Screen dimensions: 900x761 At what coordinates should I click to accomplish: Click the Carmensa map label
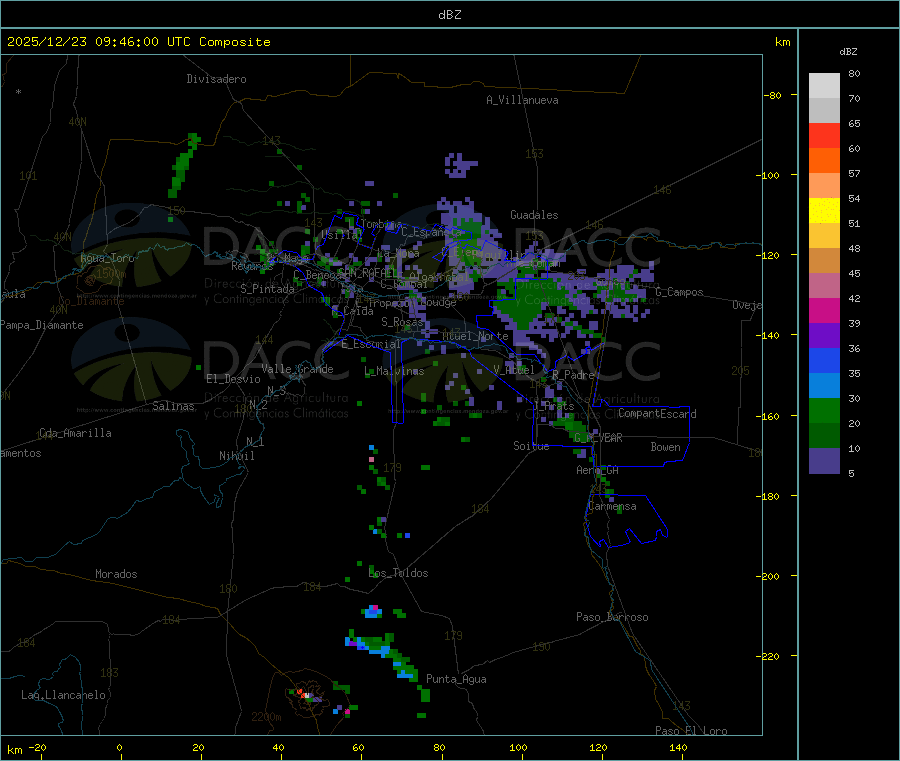tap(612, 506)
